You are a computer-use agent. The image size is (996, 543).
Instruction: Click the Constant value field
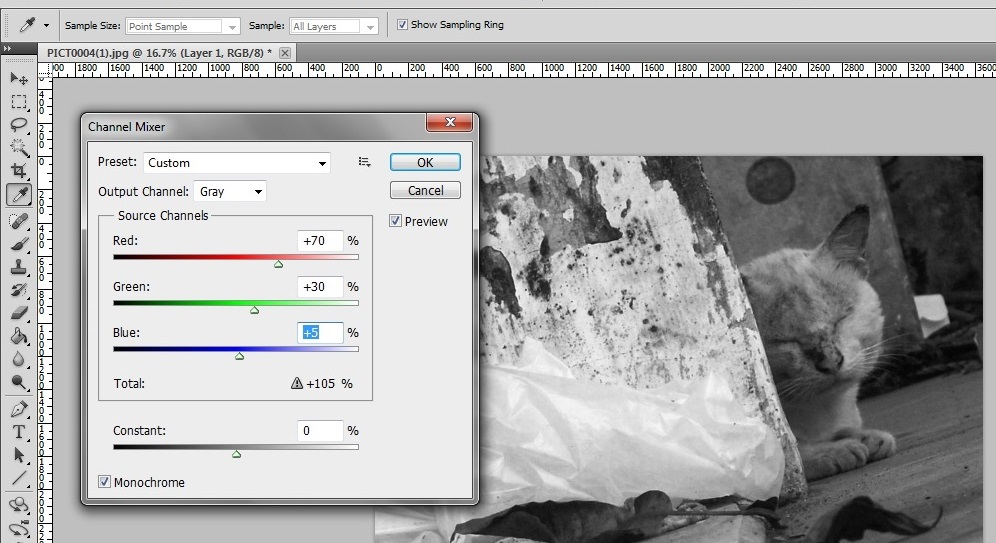[320, 431]
